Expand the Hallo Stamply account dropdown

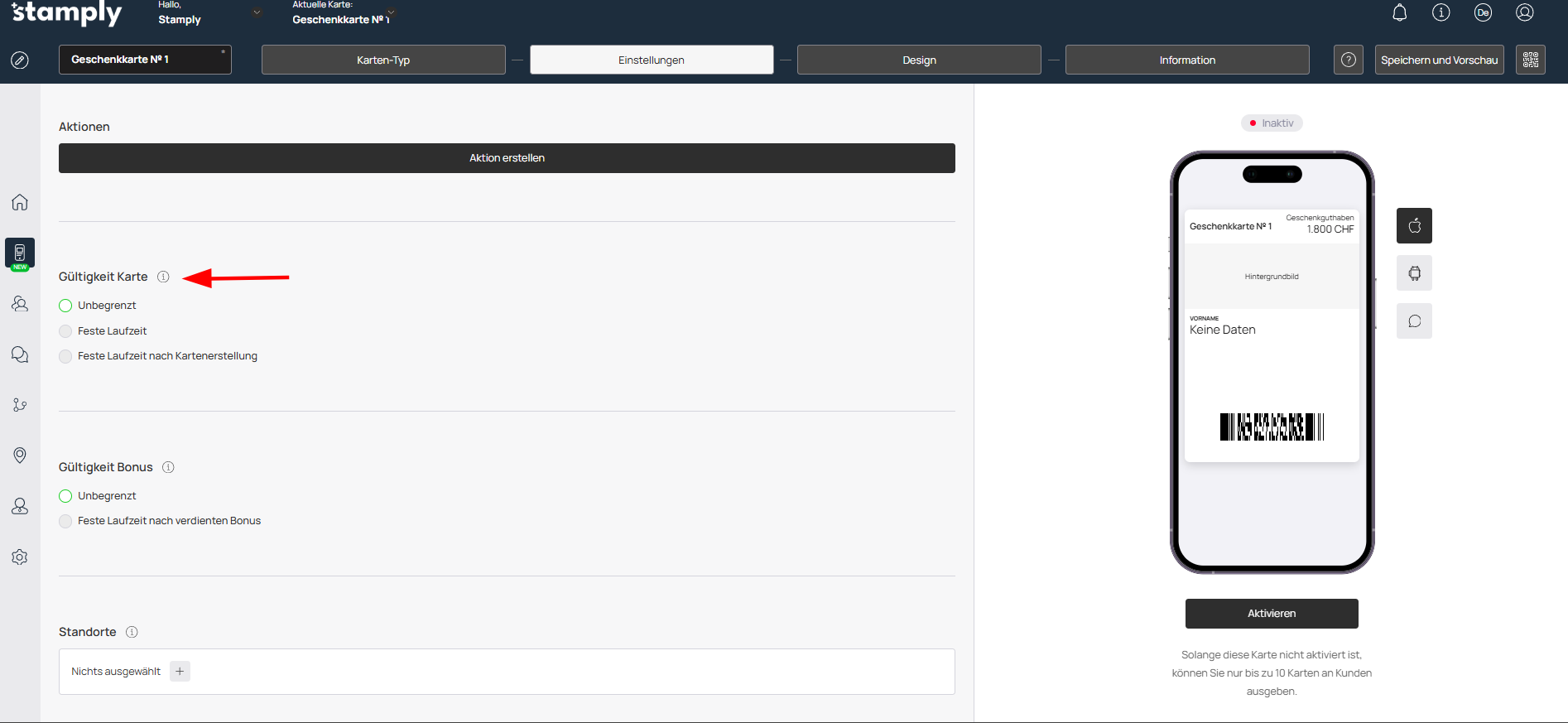[257, 12]
